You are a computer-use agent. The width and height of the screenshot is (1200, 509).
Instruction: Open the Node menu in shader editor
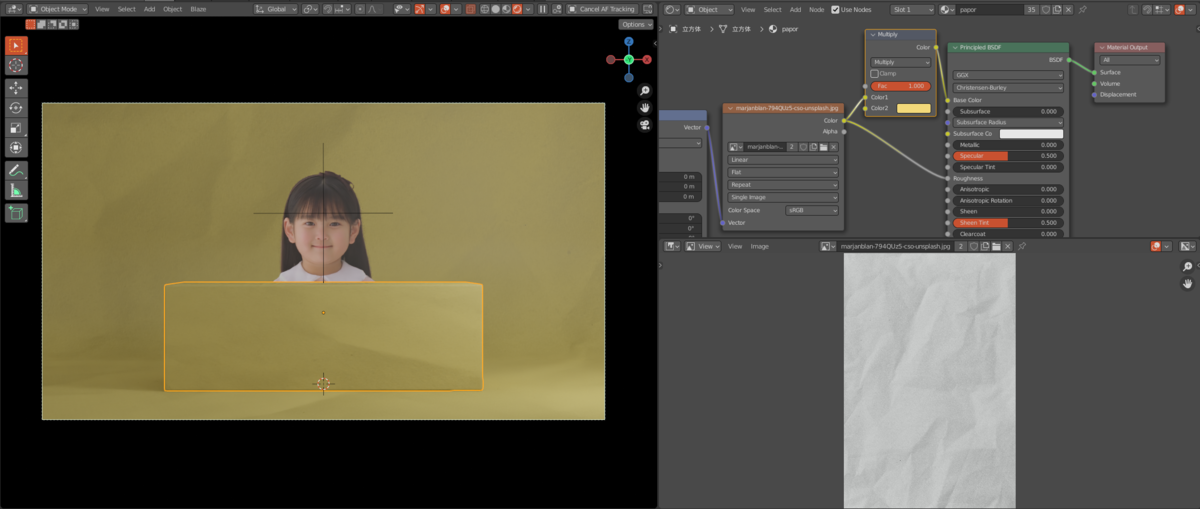[x=817, y=9]
